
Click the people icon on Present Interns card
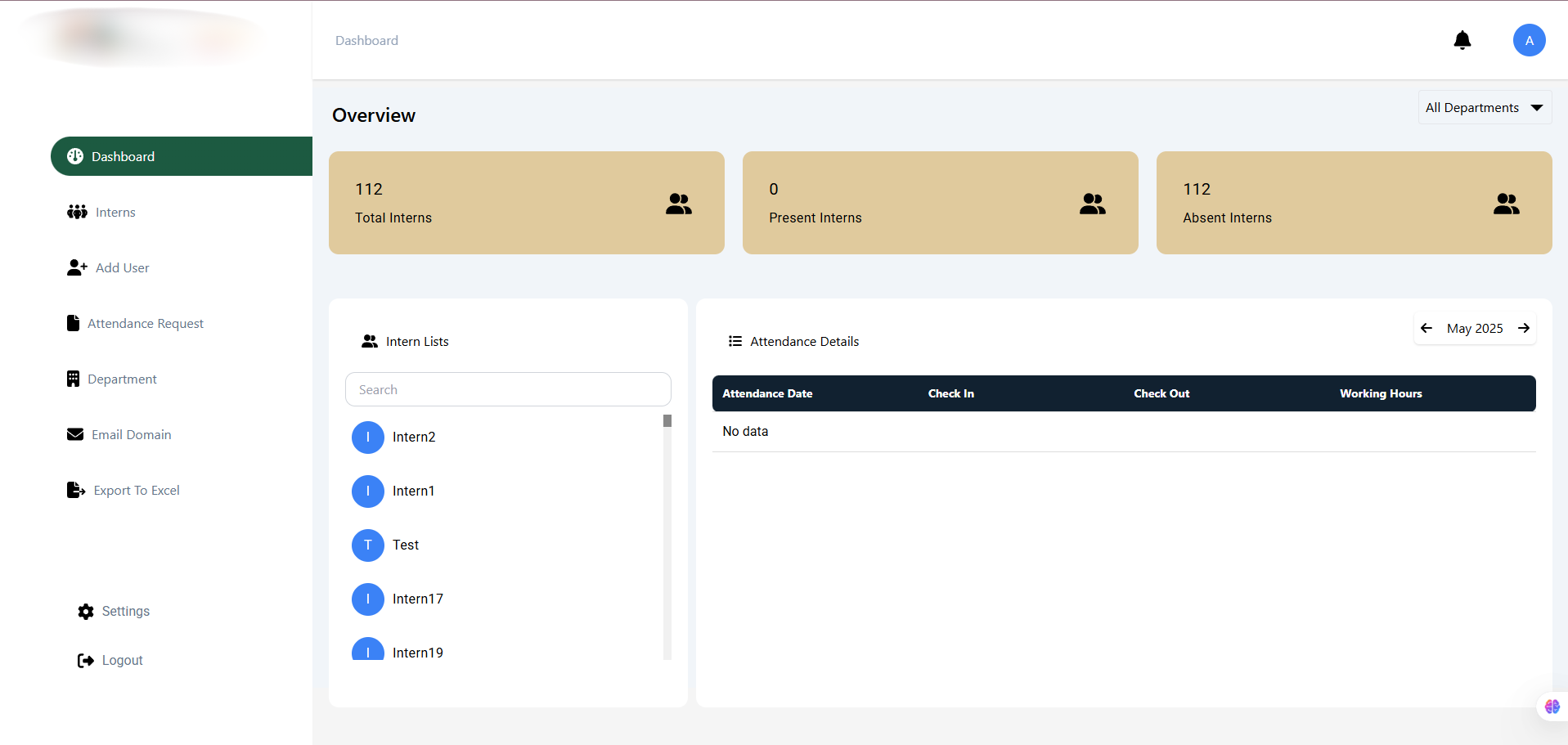(x=1093, y=204)
